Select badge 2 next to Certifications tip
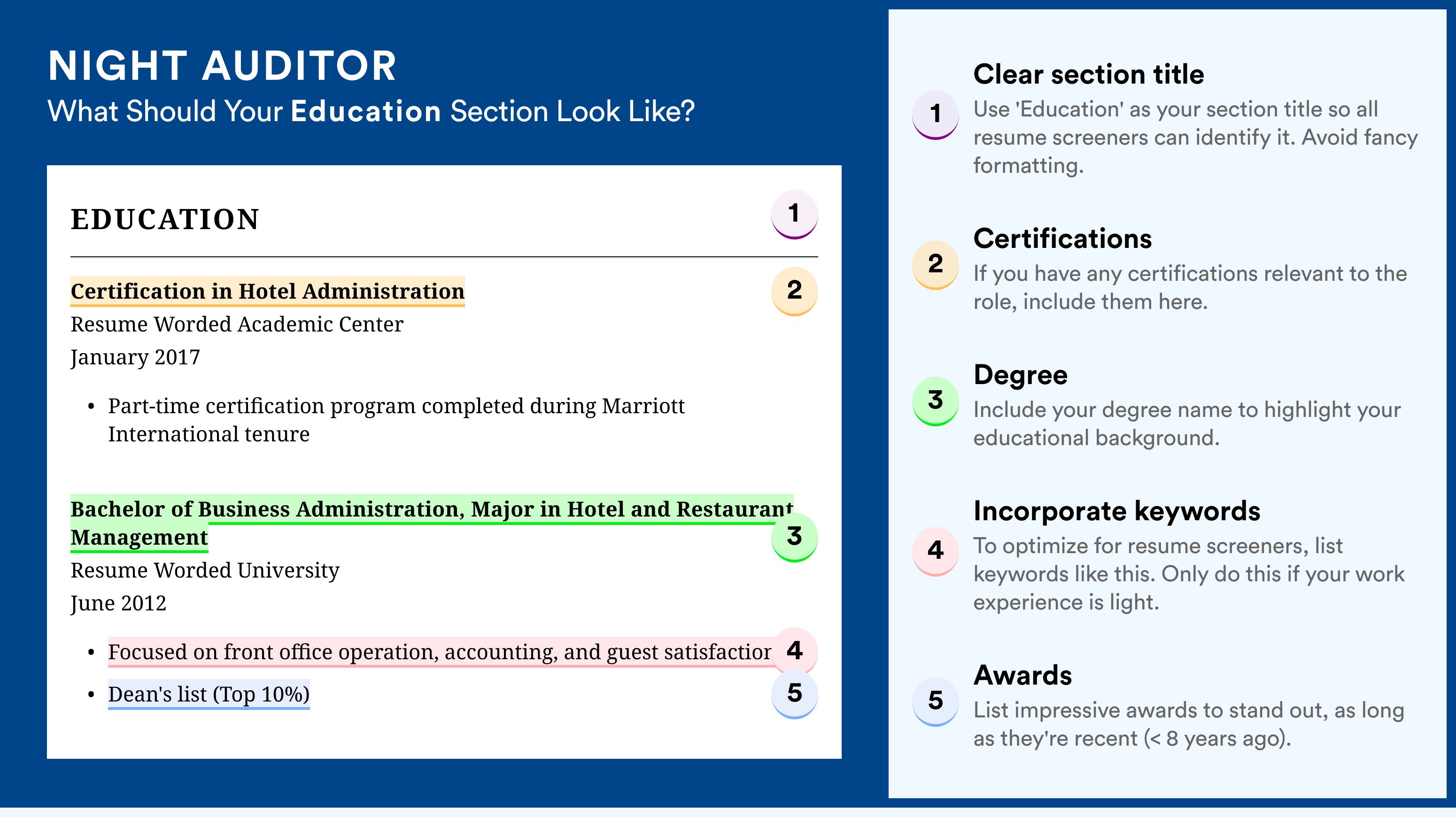This screenshot has height=817, width=1456. coord(936,265)
